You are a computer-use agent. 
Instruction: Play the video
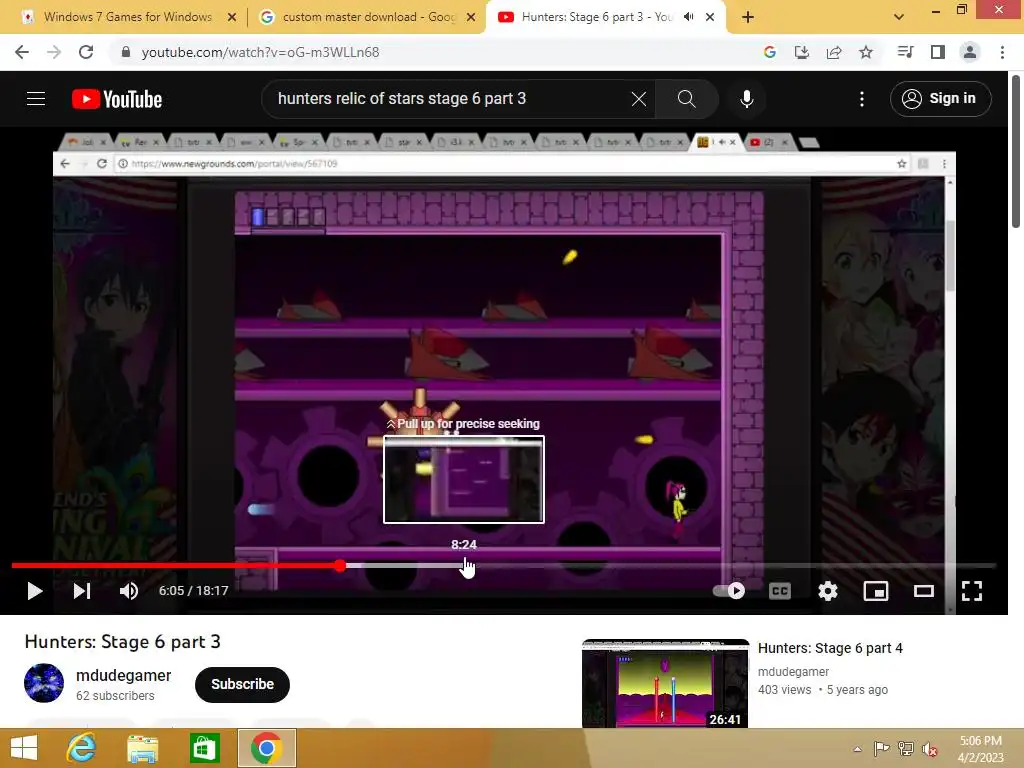click(35, 591)
